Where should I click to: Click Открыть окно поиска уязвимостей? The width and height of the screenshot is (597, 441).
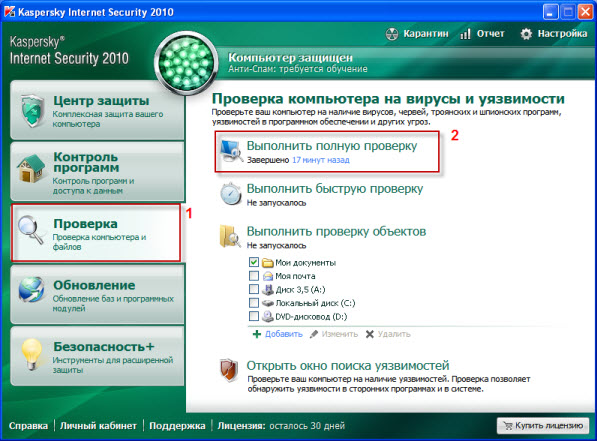click(348, 366)
